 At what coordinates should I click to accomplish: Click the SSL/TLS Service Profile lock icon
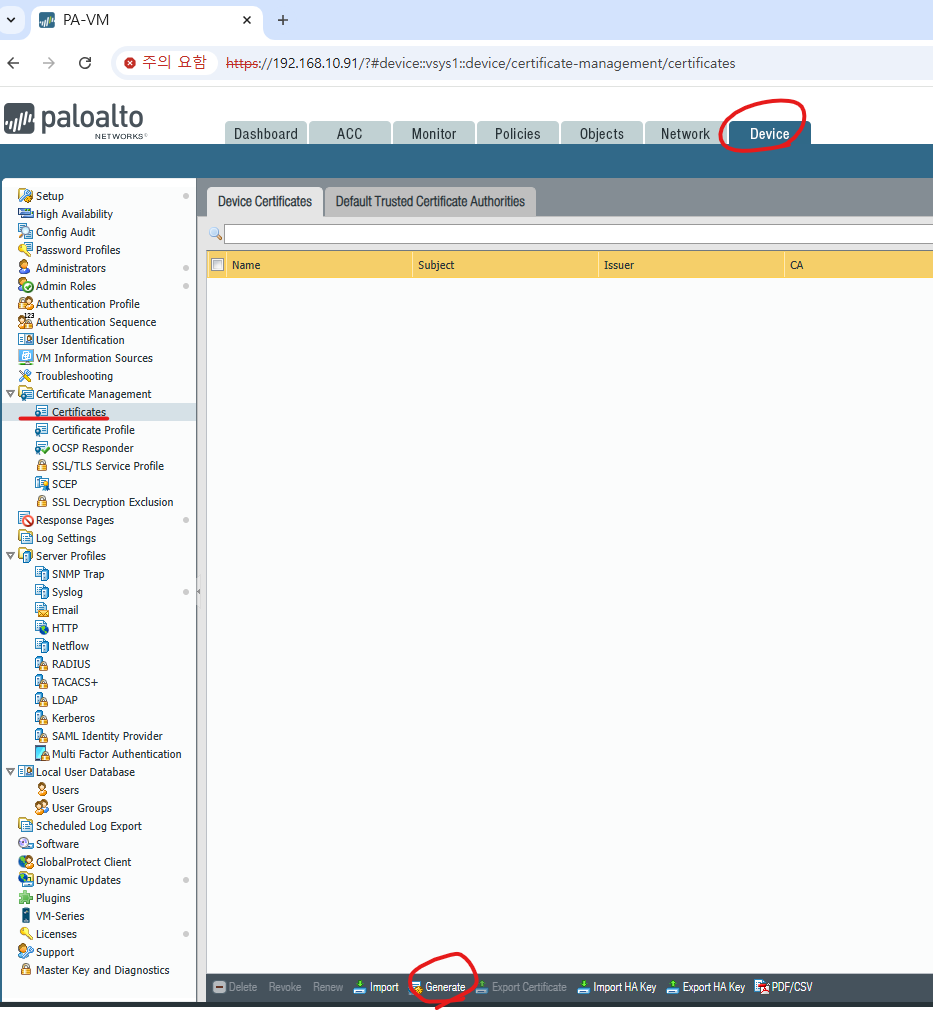pos(42,466)
